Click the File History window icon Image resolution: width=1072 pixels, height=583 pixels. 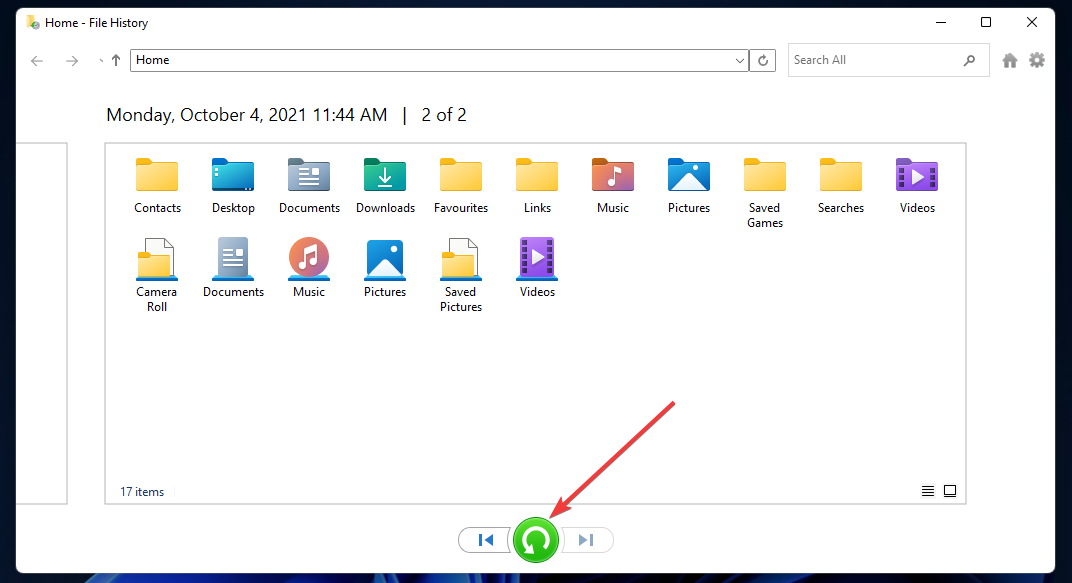tap(33, 23)
